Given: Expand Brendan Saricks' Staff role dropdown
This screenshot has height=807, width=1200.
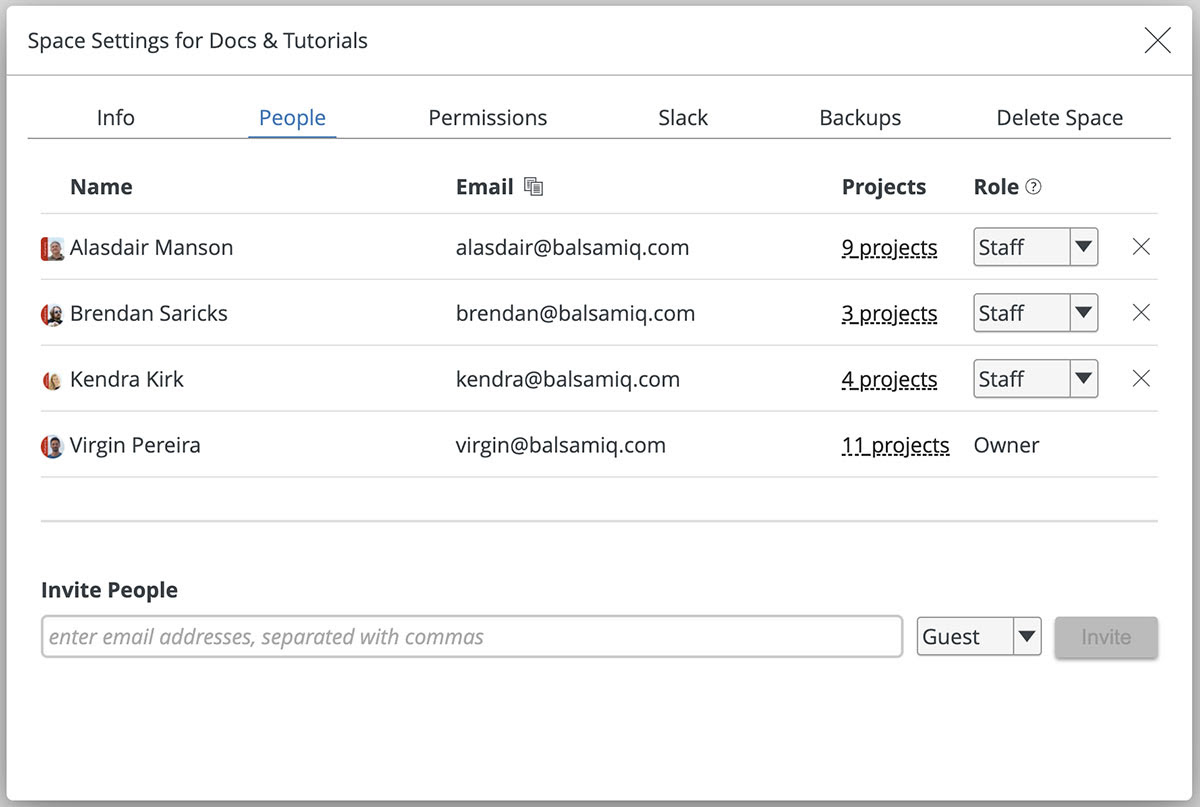Looking at the screenshot, I should pyautogui.click(x=1035, y=313).
